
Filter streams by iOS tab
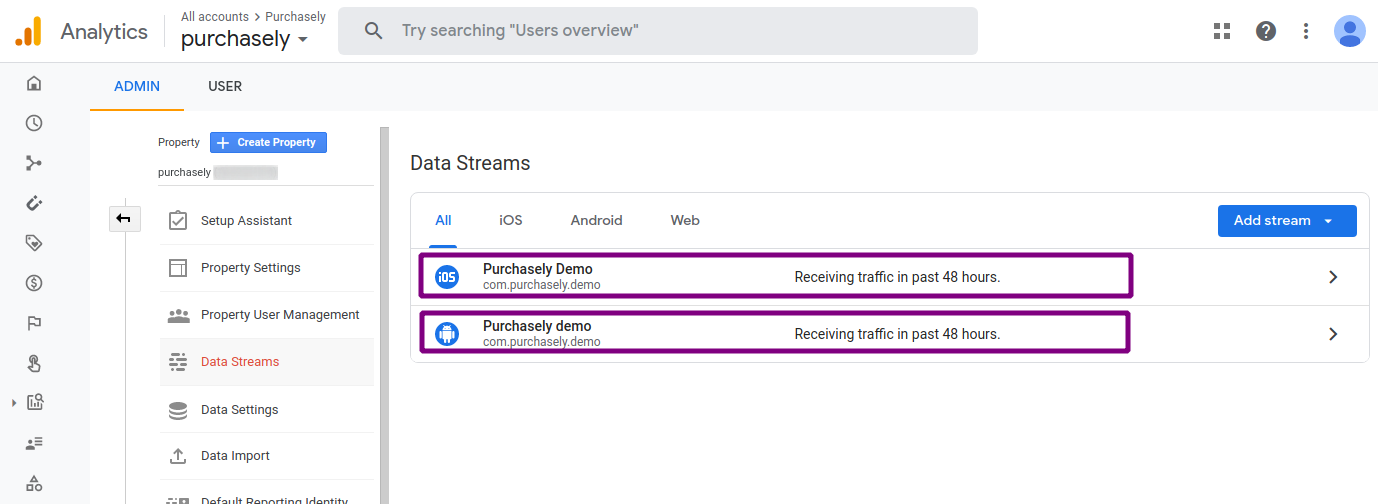[511, 221]
